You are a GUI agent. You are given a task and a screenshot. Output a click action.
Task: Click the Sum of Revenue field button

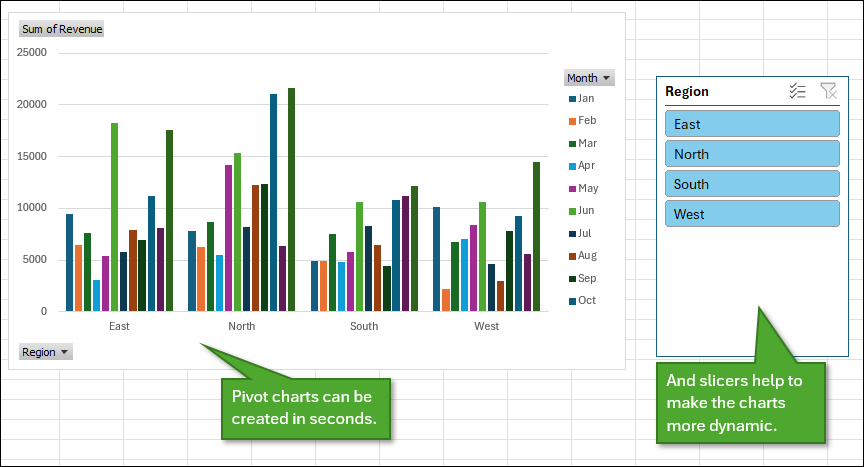tap(62, 29)
